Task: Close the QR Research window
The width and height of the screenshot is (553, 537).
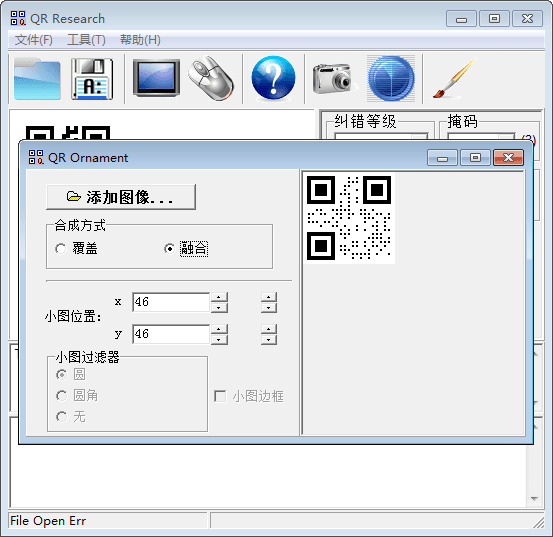Action: [527, 18]
